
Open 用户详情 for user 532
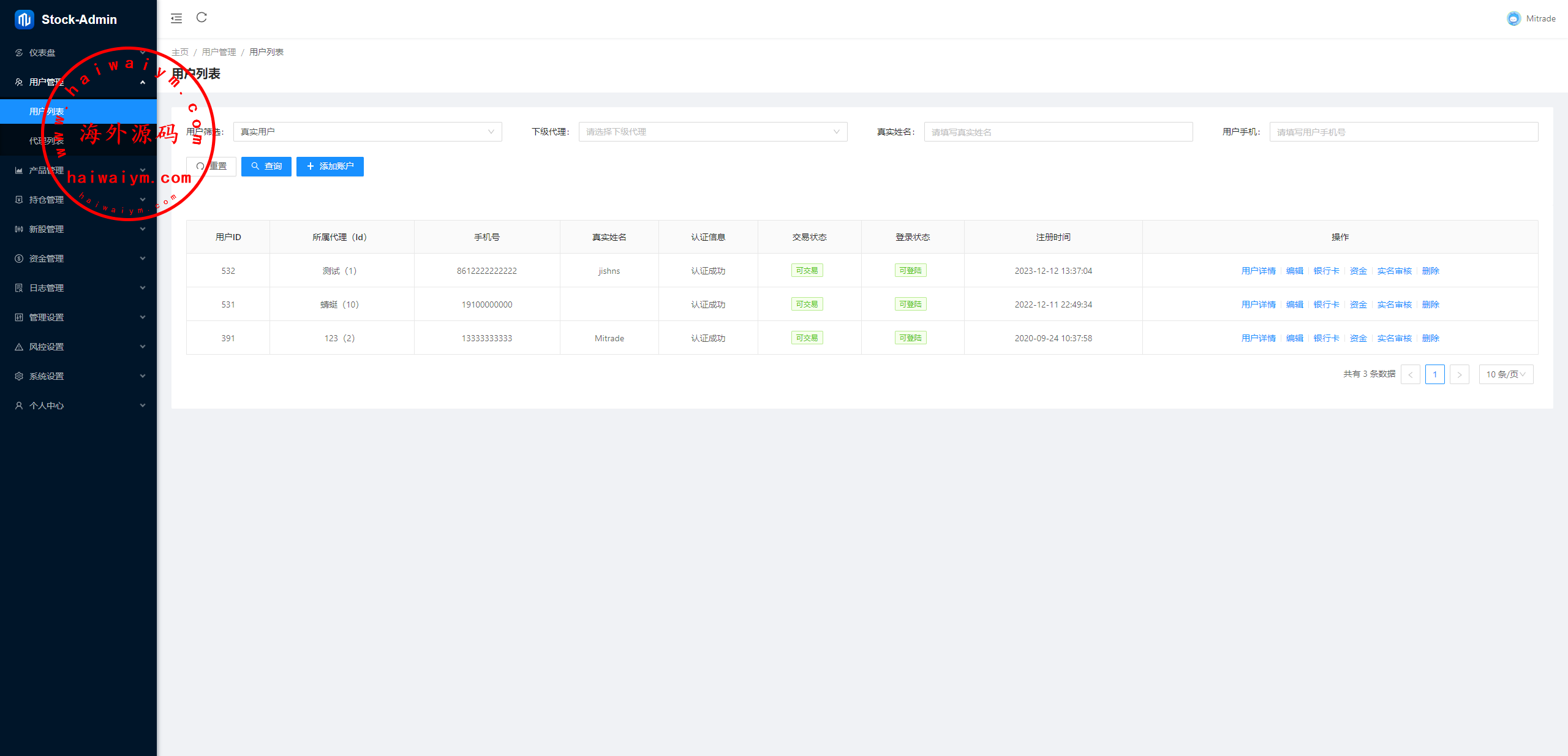pos(1258,271)
